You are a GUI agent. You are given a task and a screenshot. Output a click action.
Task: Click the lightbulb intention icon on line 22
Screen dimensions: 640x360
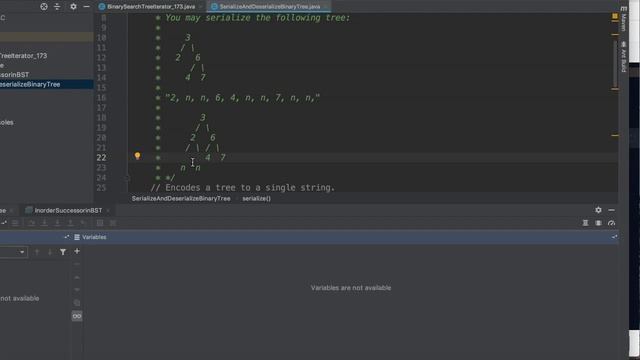pos(138,156)
